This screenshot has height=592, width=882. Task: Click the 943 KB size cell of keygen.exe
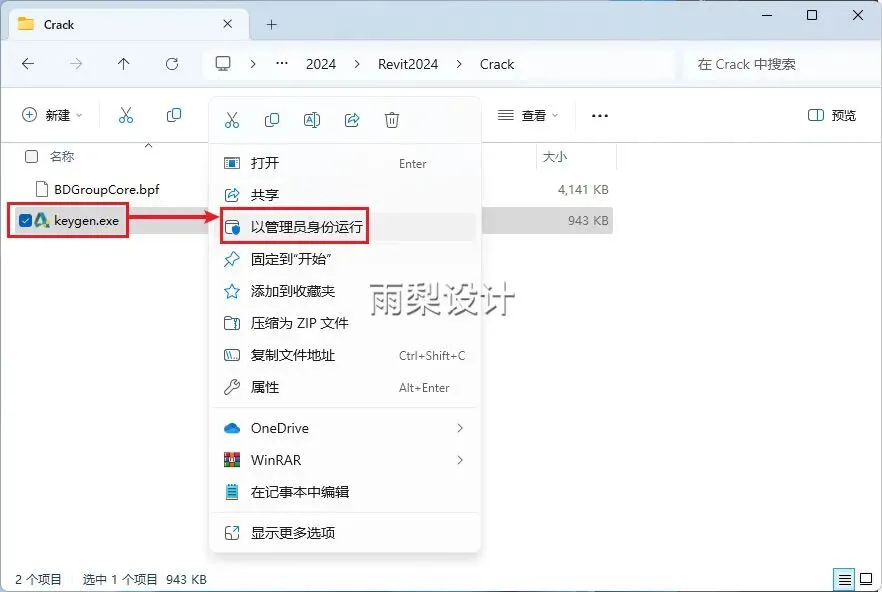588,221
